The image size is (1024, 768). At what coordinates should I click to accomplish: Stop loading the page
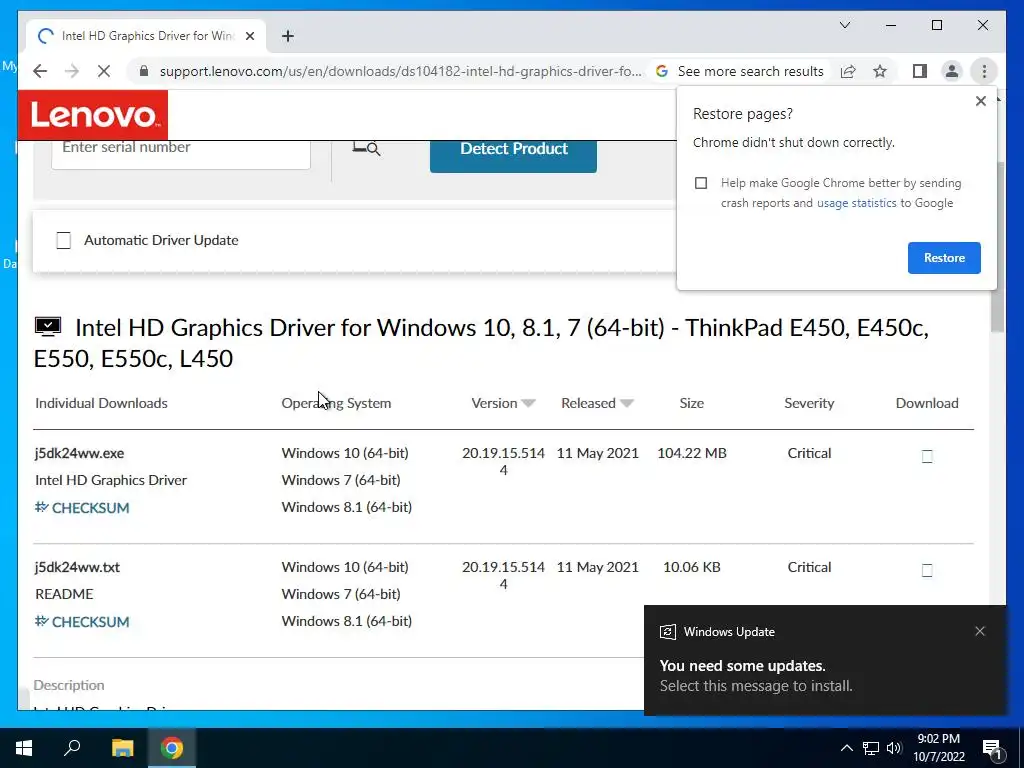(x=104, y=71)
